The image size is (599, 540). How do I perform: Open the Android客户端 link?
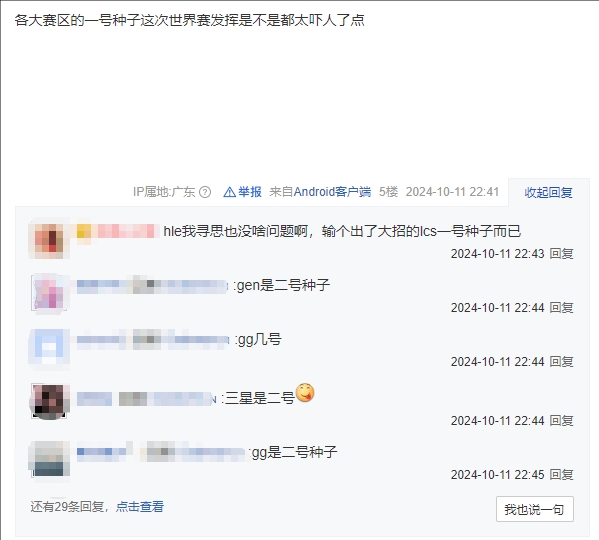coord(332,192)
